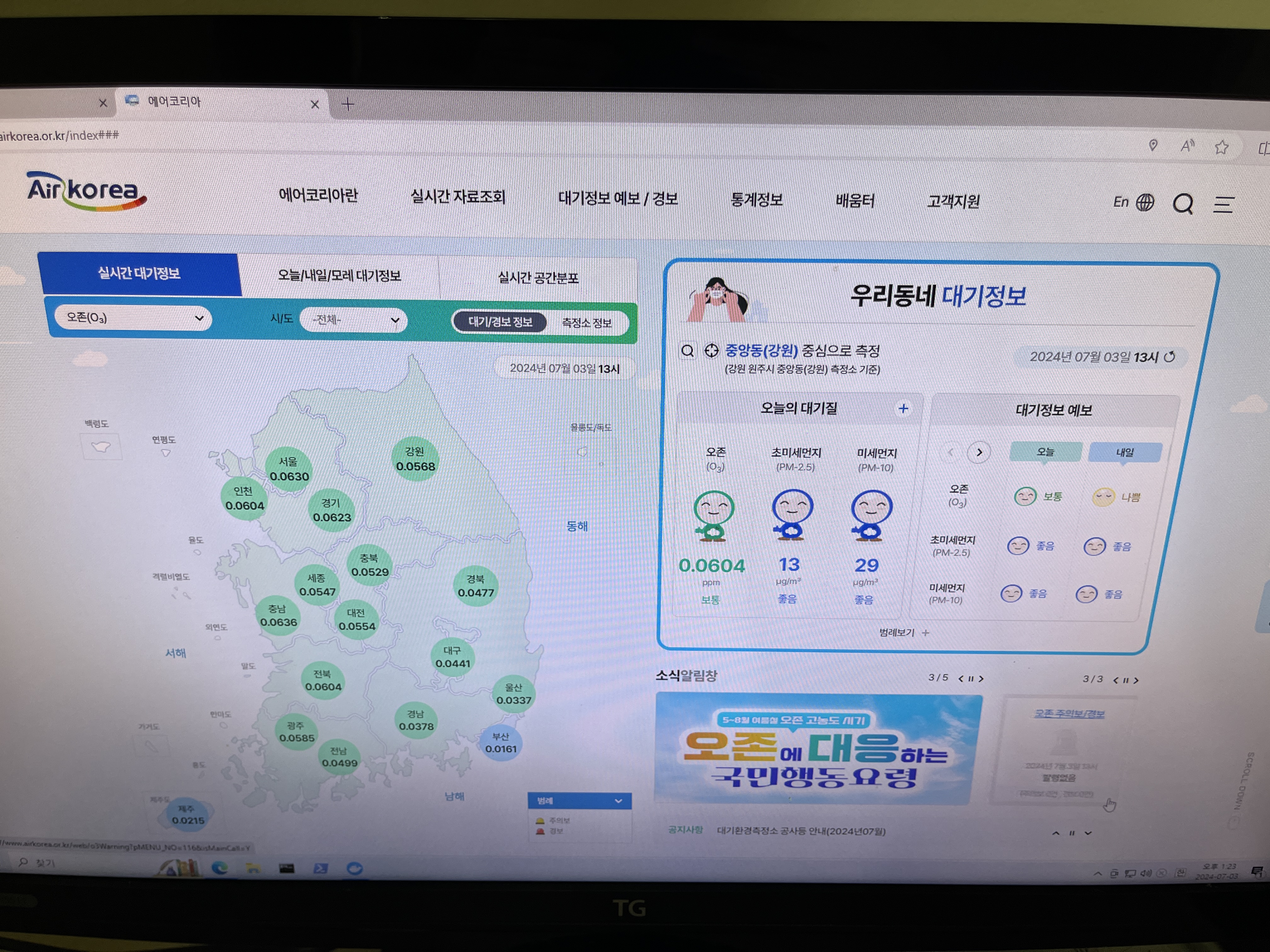Open the 배움터 menu

(x=855, y=201)
